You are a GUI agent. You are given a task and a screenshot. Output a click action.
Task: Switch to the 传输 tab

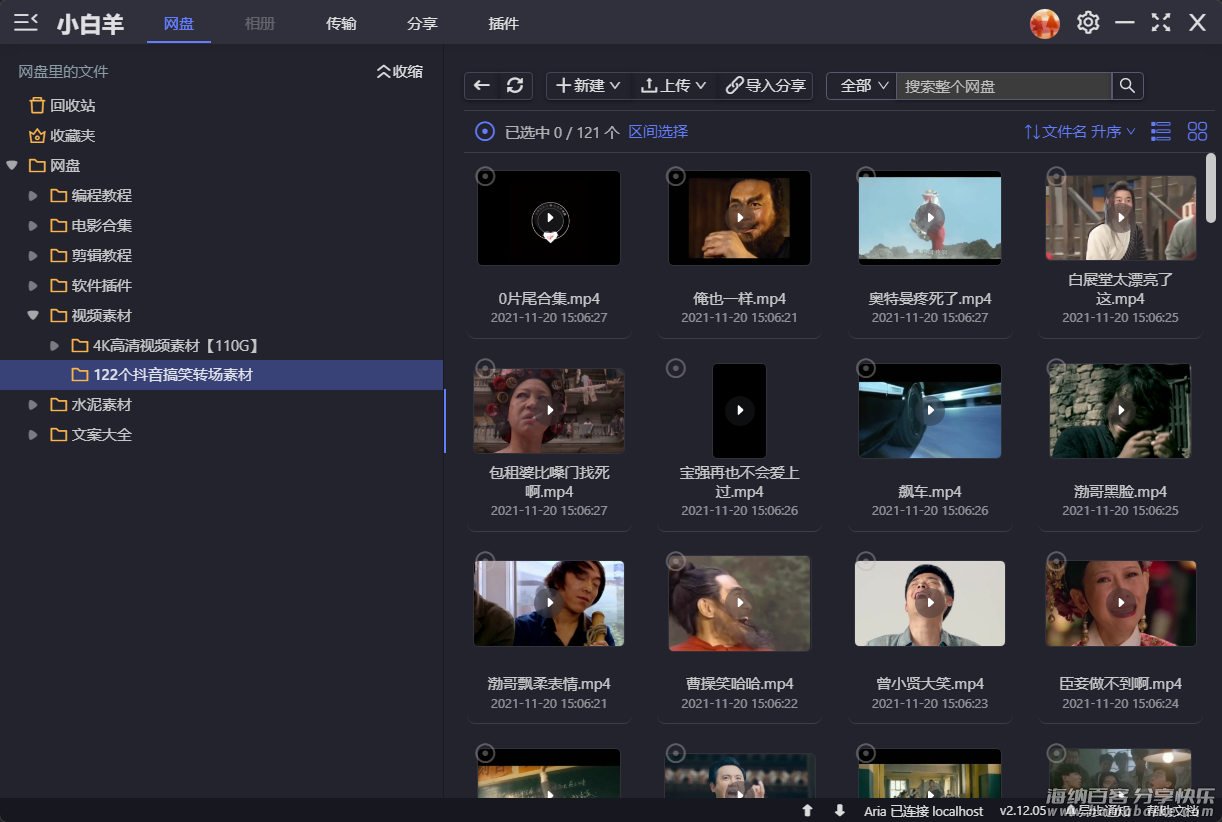tap(341, 23)
